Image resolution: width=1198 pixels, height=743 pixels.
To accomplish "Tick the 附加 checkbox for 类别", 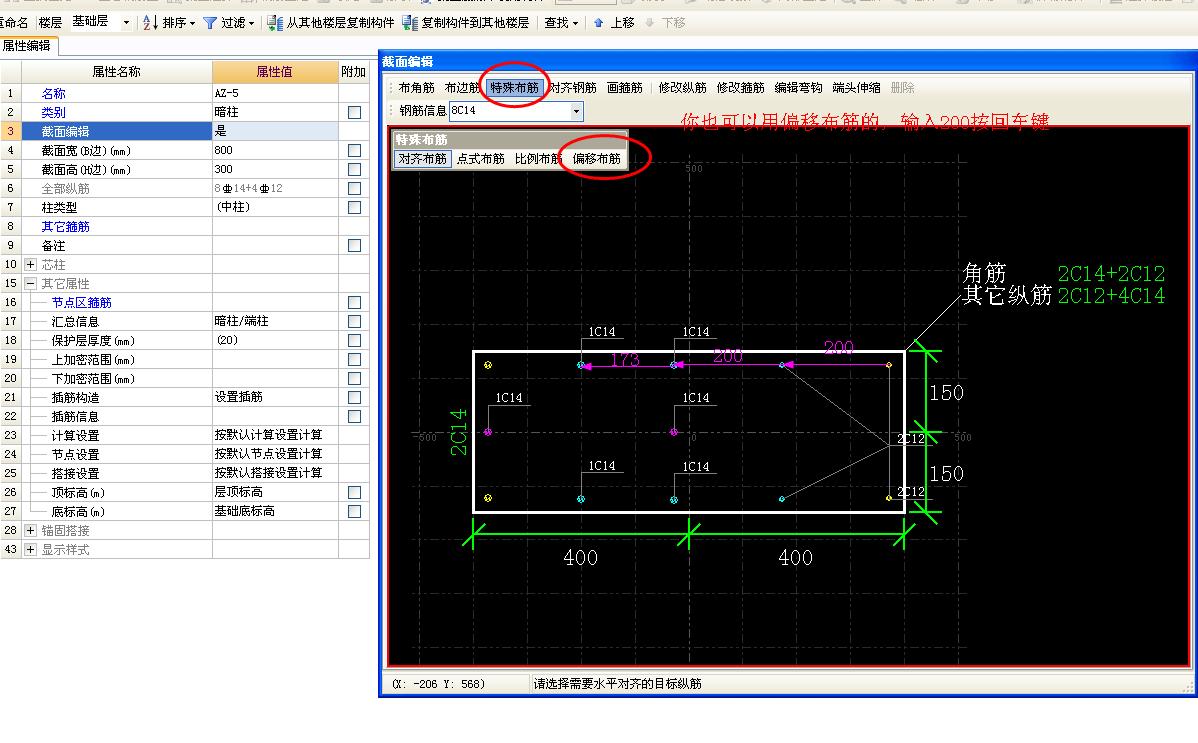I will (x=355, y=112).
